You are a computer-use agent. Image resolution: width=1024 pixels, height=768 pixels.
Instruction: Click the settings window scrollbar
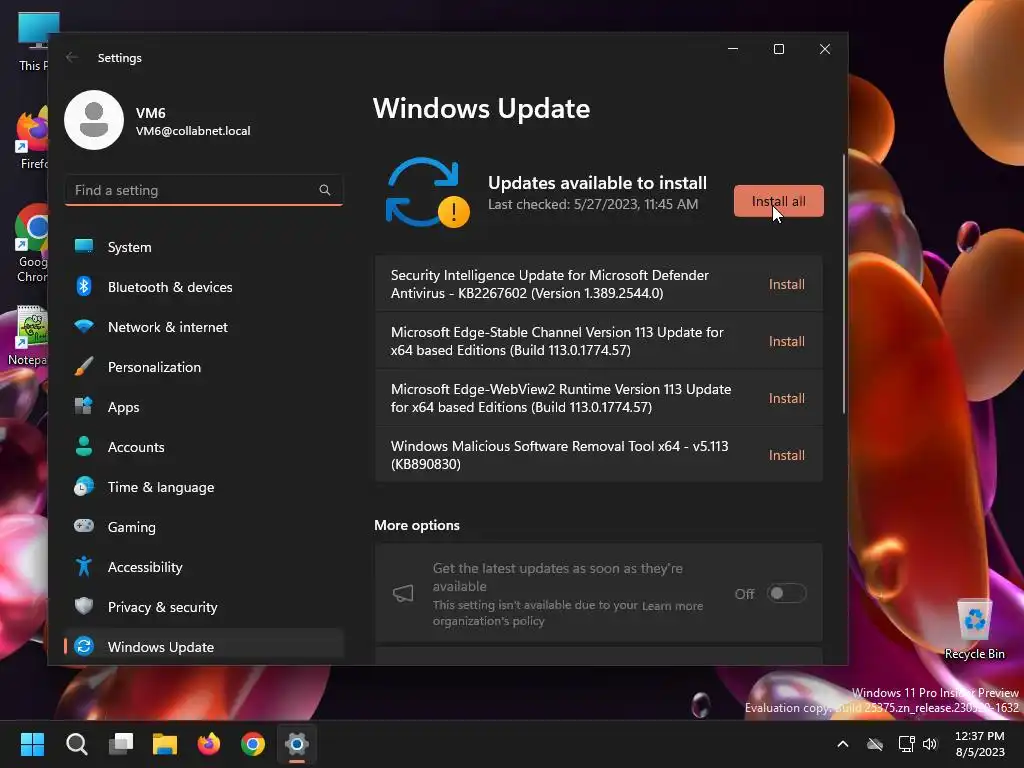(x=844, y=284)
